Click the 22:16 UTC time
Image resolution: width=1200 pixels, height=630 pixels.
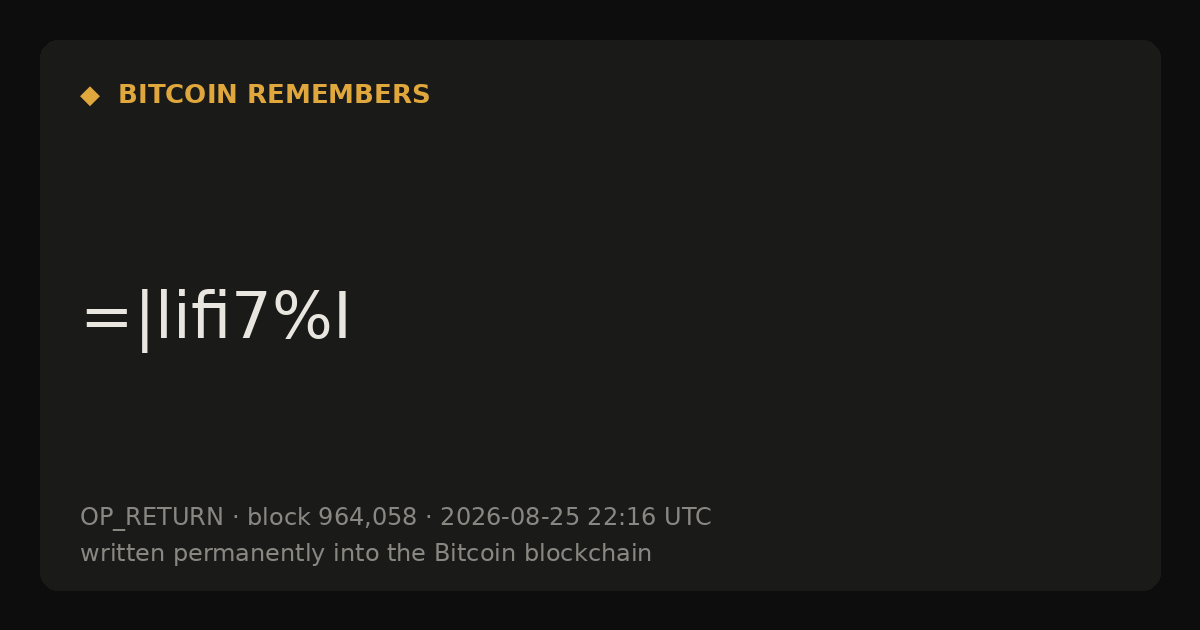[649, 518]
